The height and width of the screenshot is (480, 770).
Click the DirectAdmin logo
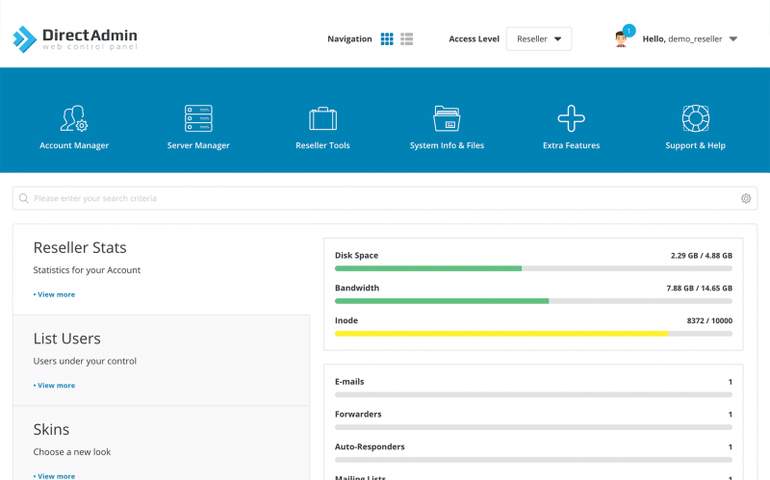click(x=75, y=39)
